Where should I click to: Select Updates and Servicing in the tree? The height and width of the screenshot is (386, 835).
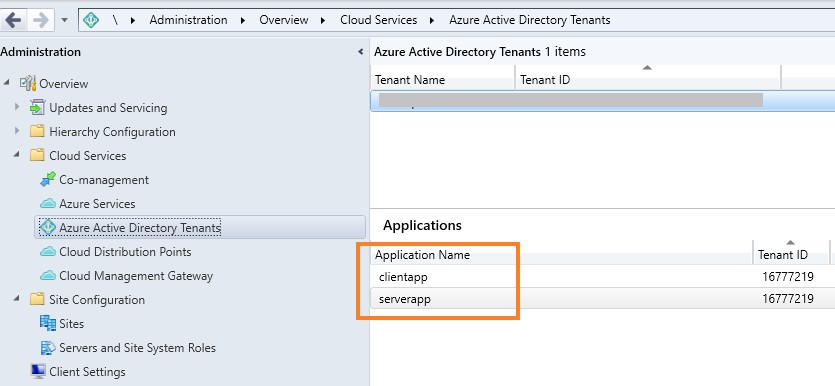coord(108,108)
